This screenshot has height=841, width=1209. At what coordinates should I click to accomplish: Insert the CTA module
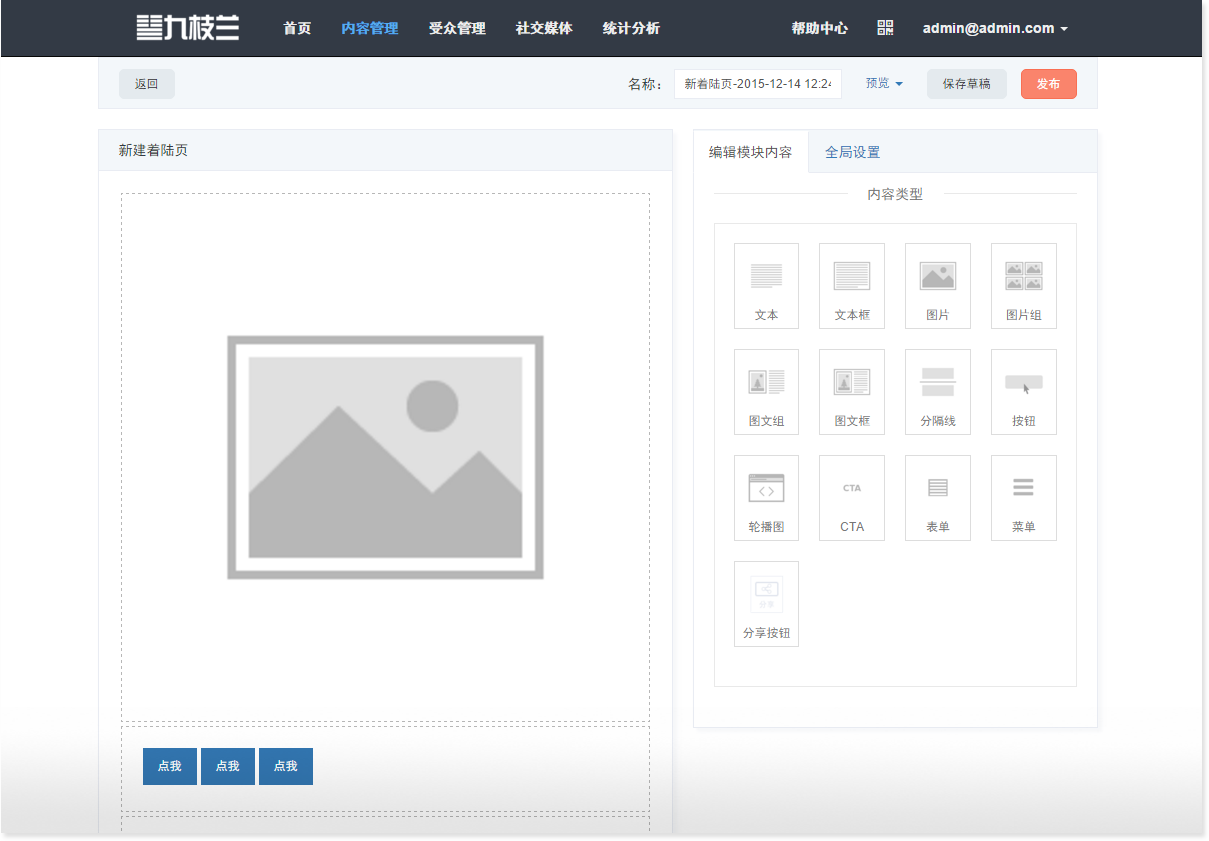point(851,497)
